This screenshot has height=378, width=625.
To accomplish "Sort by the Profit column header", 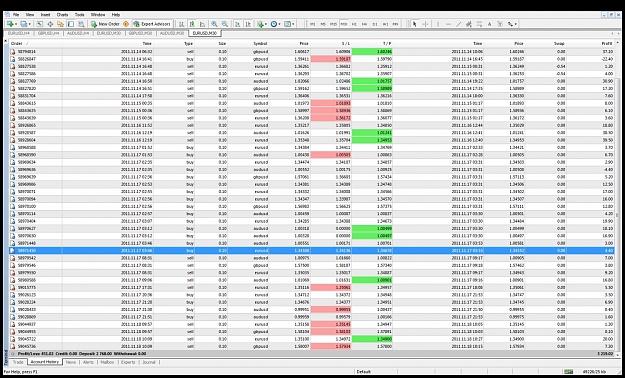I will point(590,43).
